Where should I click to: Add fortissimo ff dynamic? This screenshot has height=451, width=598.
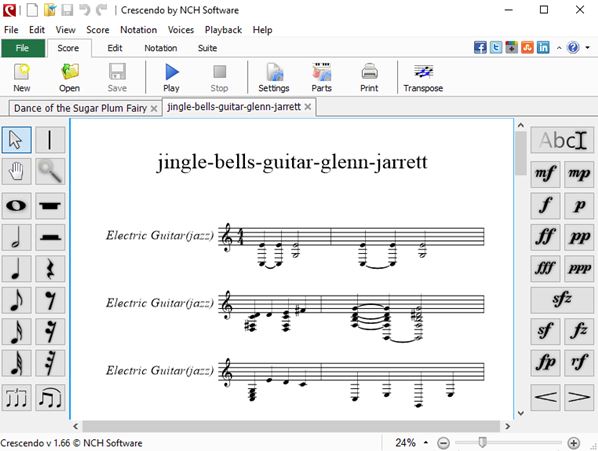(545, 237)
